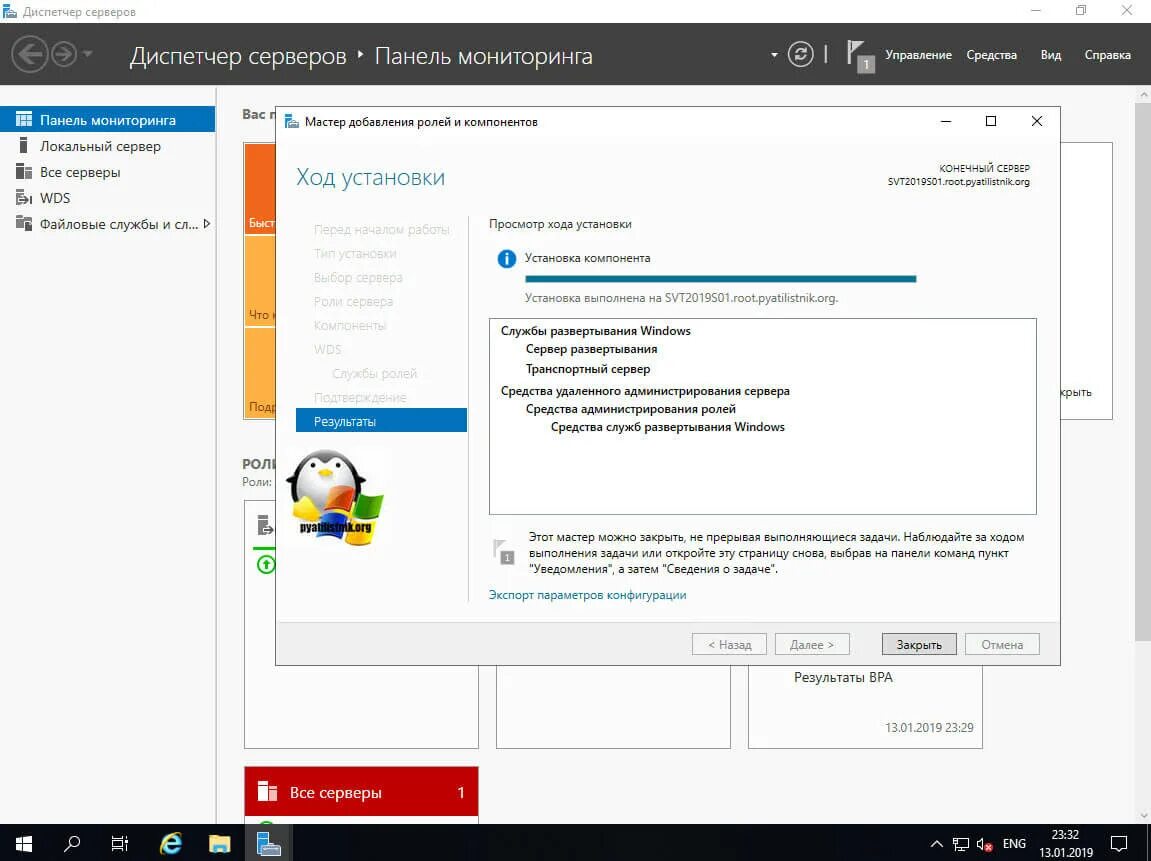Image resolution: width=1151 pixels, height=861 pixels.
Task: Select the Тип установки wizard step
Action: pyautogui.click(x=355, y=253)
